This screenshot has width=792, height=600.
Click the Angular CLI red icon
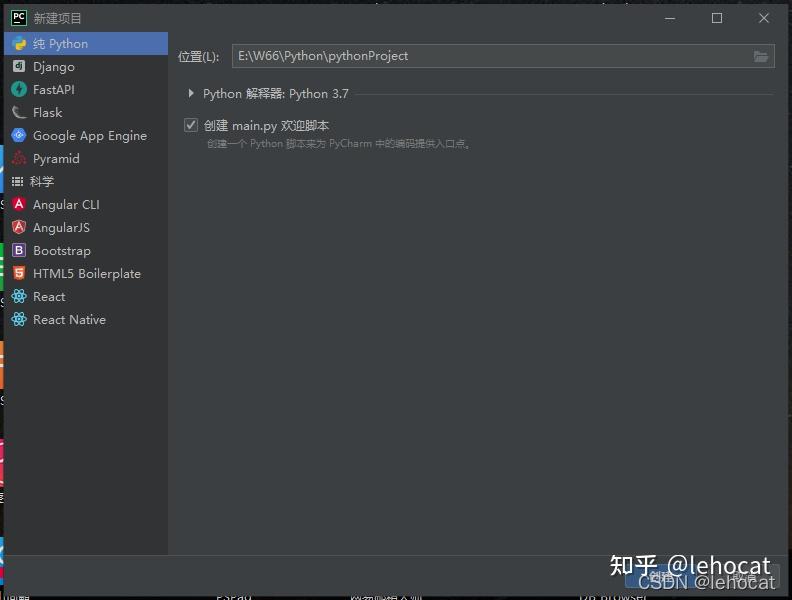[19, 204]
